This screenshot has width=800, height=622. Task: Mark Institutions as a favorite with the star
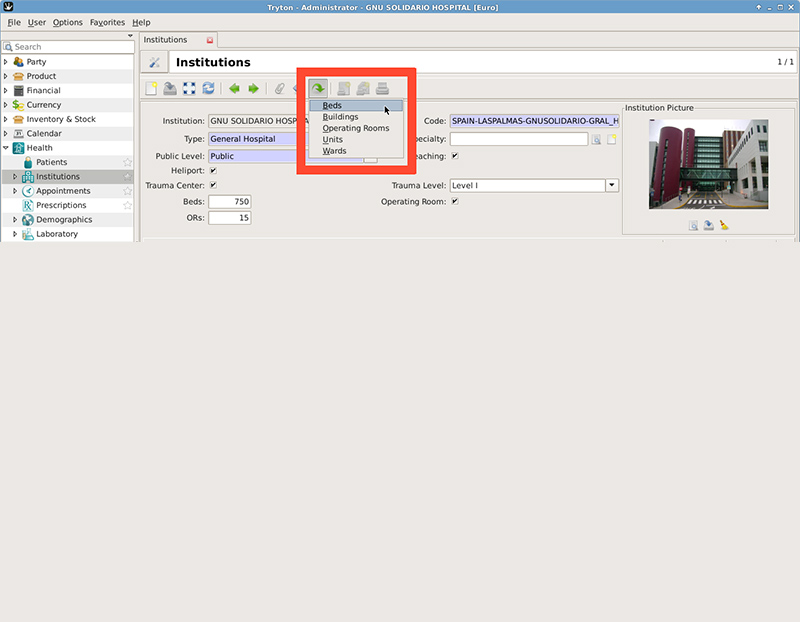click(x=129, y=176)
